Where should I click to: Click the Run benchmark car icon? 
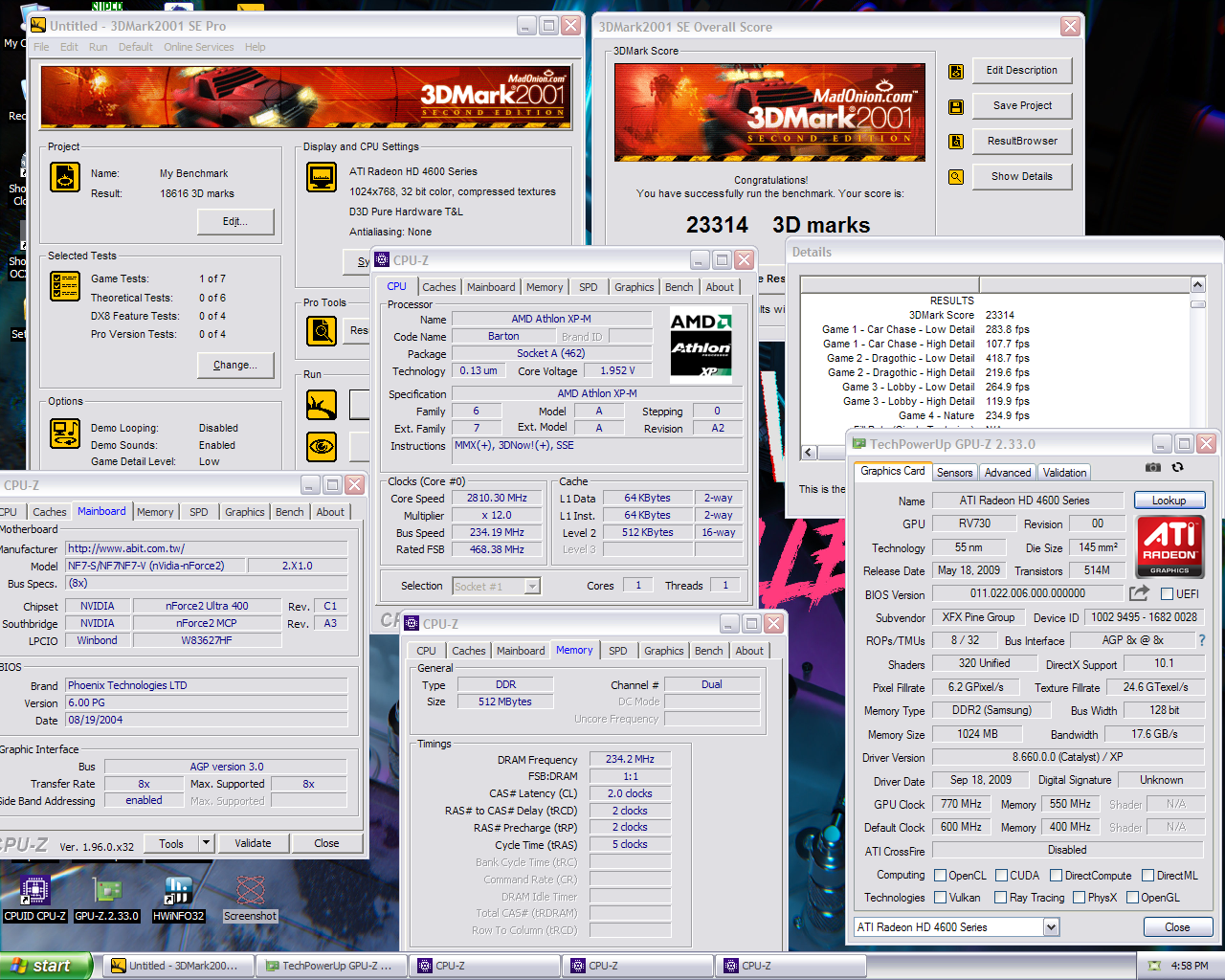[x=322, y=405]
